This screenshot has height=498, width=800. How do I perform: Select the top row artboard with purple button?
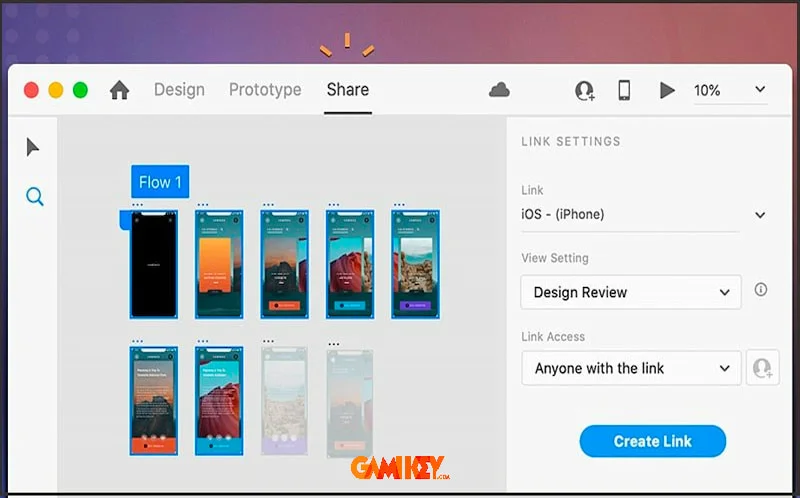415,264
